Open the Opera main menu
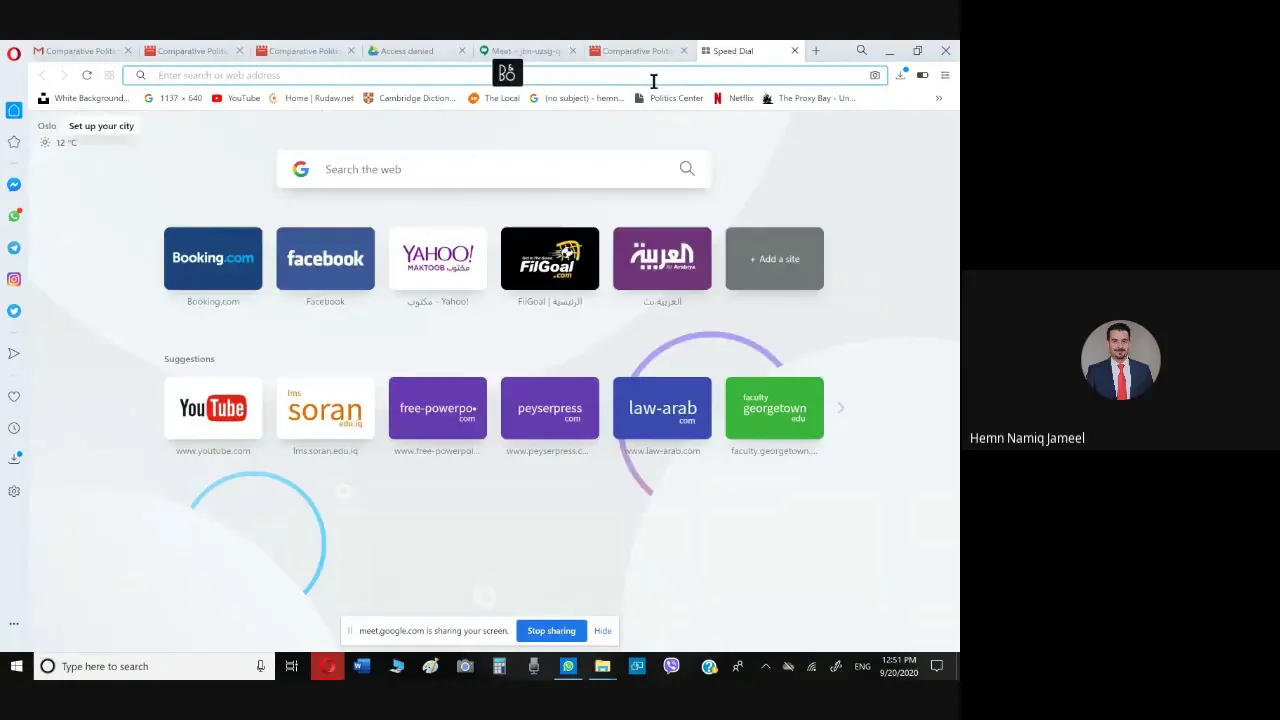1280x720 pixels. 14,54
